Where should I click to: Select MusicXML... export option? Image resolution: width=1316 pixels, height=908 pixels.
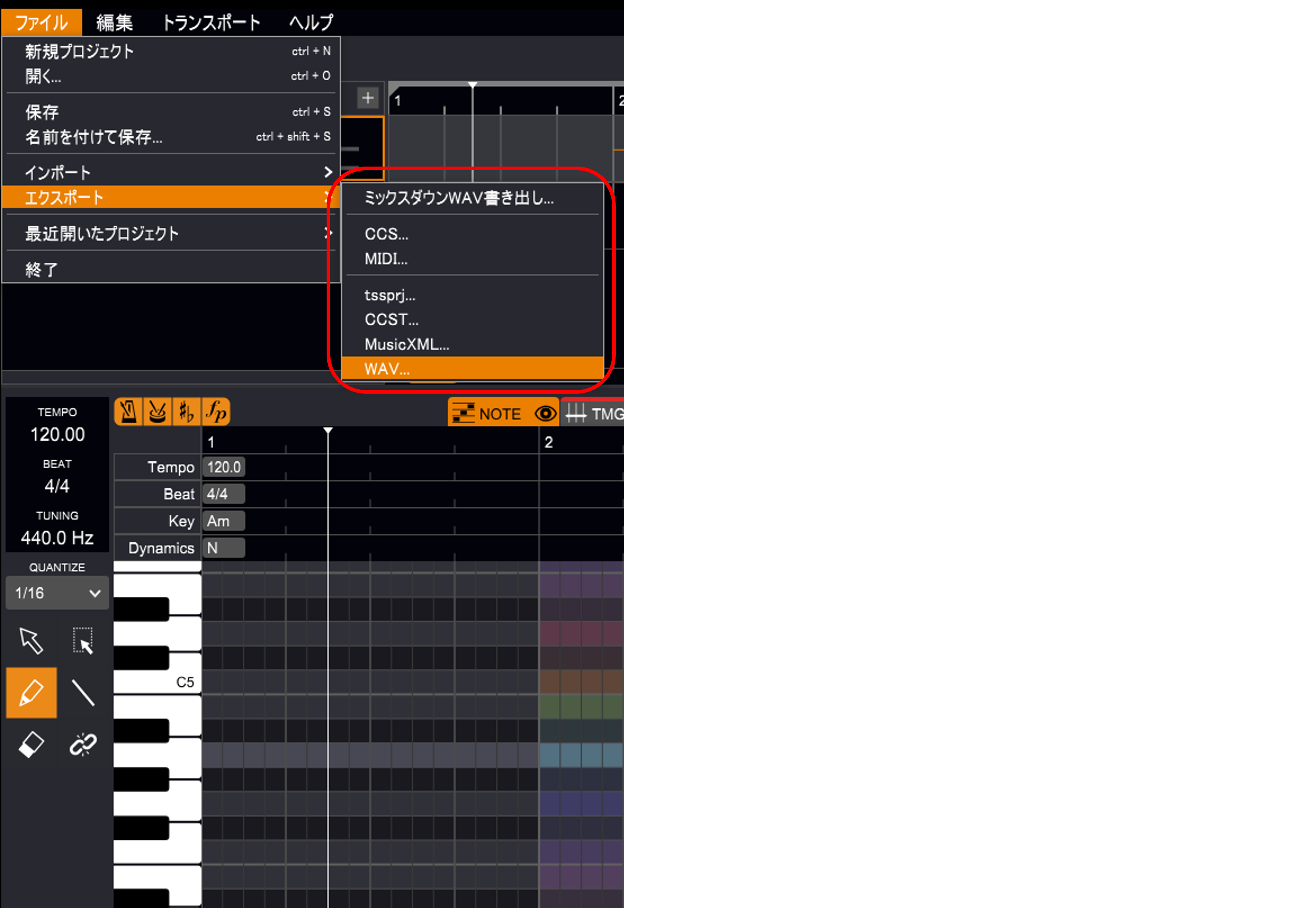(x=472, y=344)
